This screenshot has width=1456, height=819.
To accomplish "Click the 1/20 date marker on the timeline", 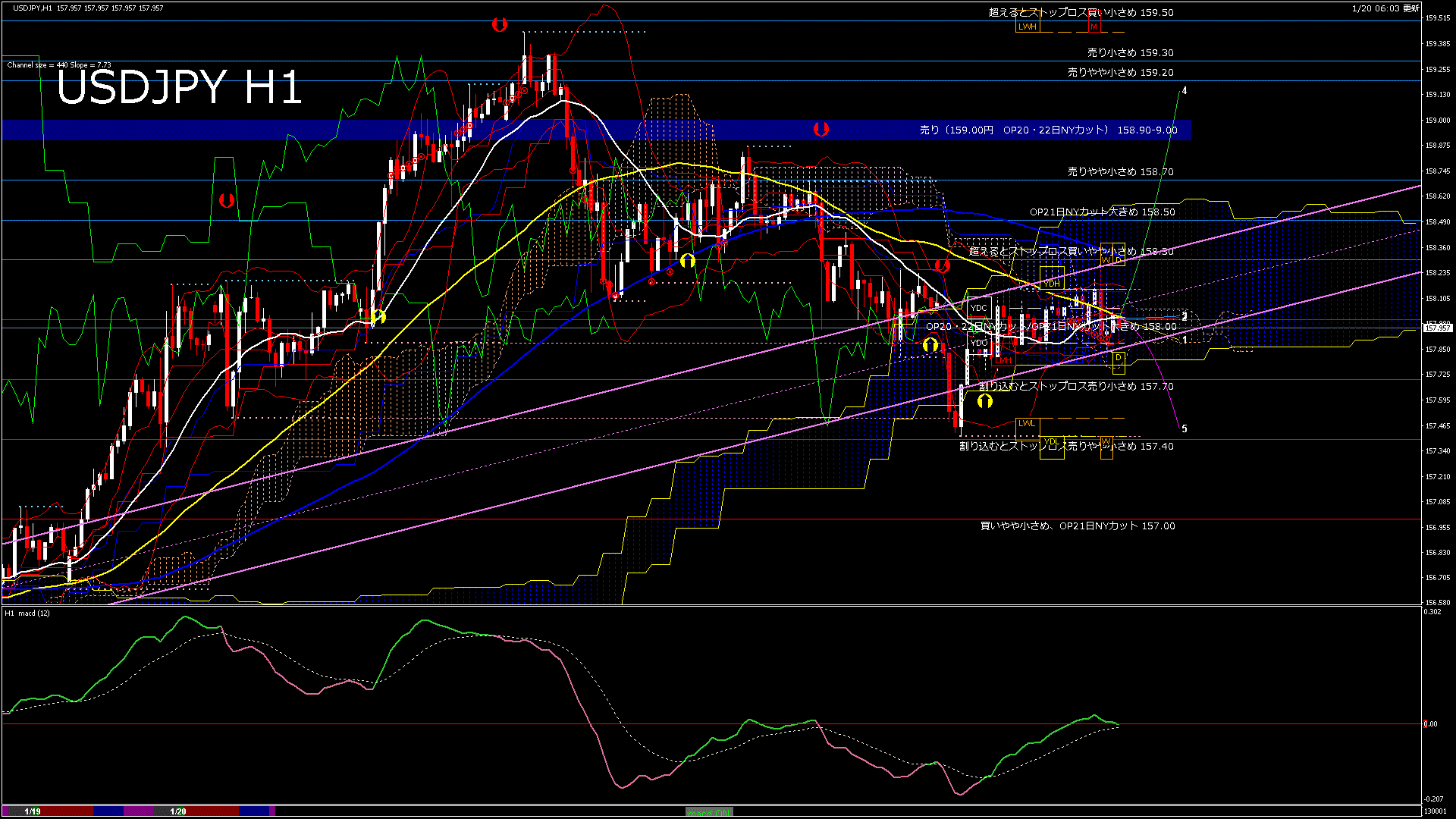I will [x=178, y=811].
